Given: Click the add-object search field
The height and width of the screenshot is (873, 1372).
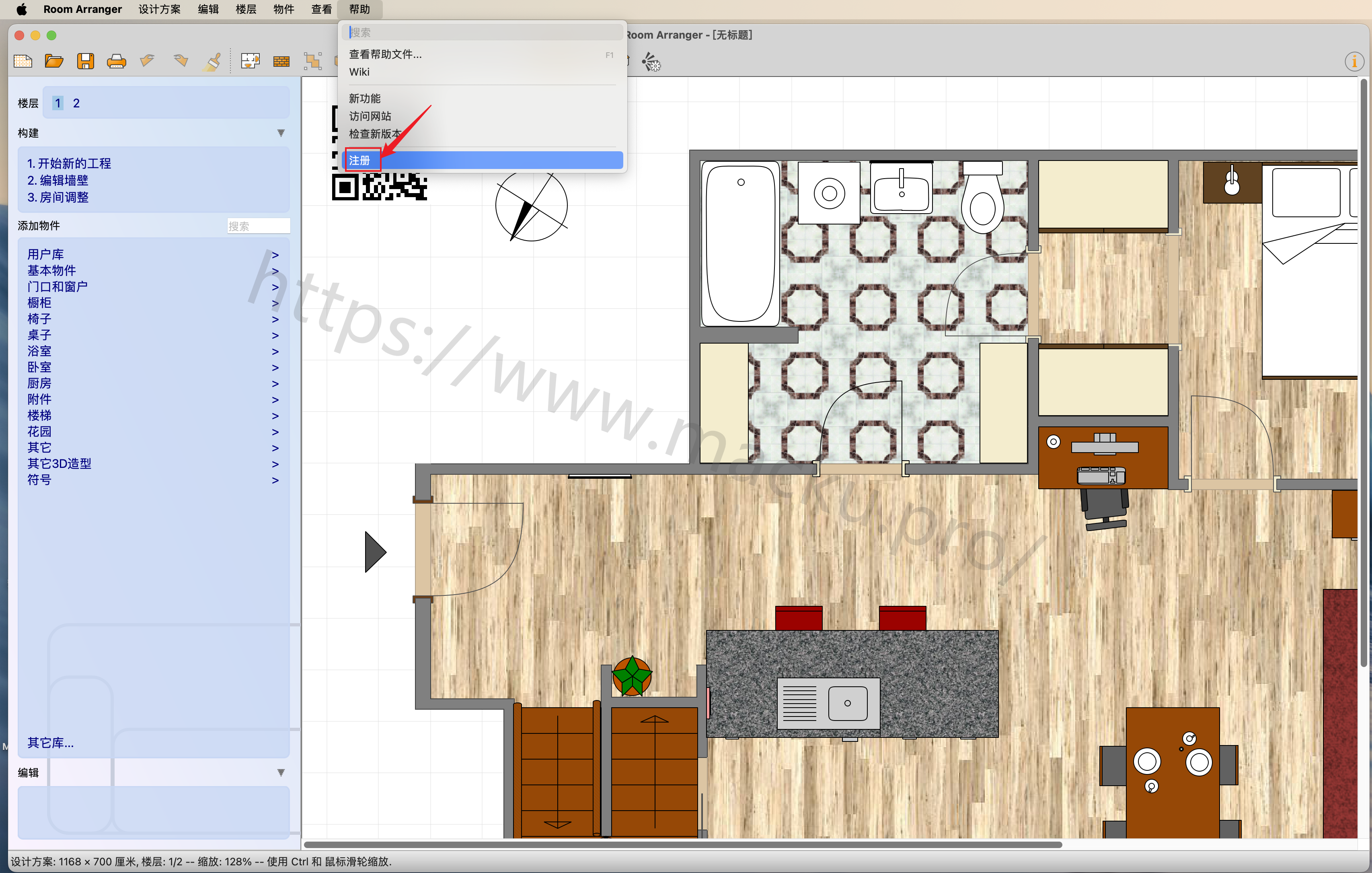Looking at the screenshot, I should pyautogui.click(x=259, y=226).
